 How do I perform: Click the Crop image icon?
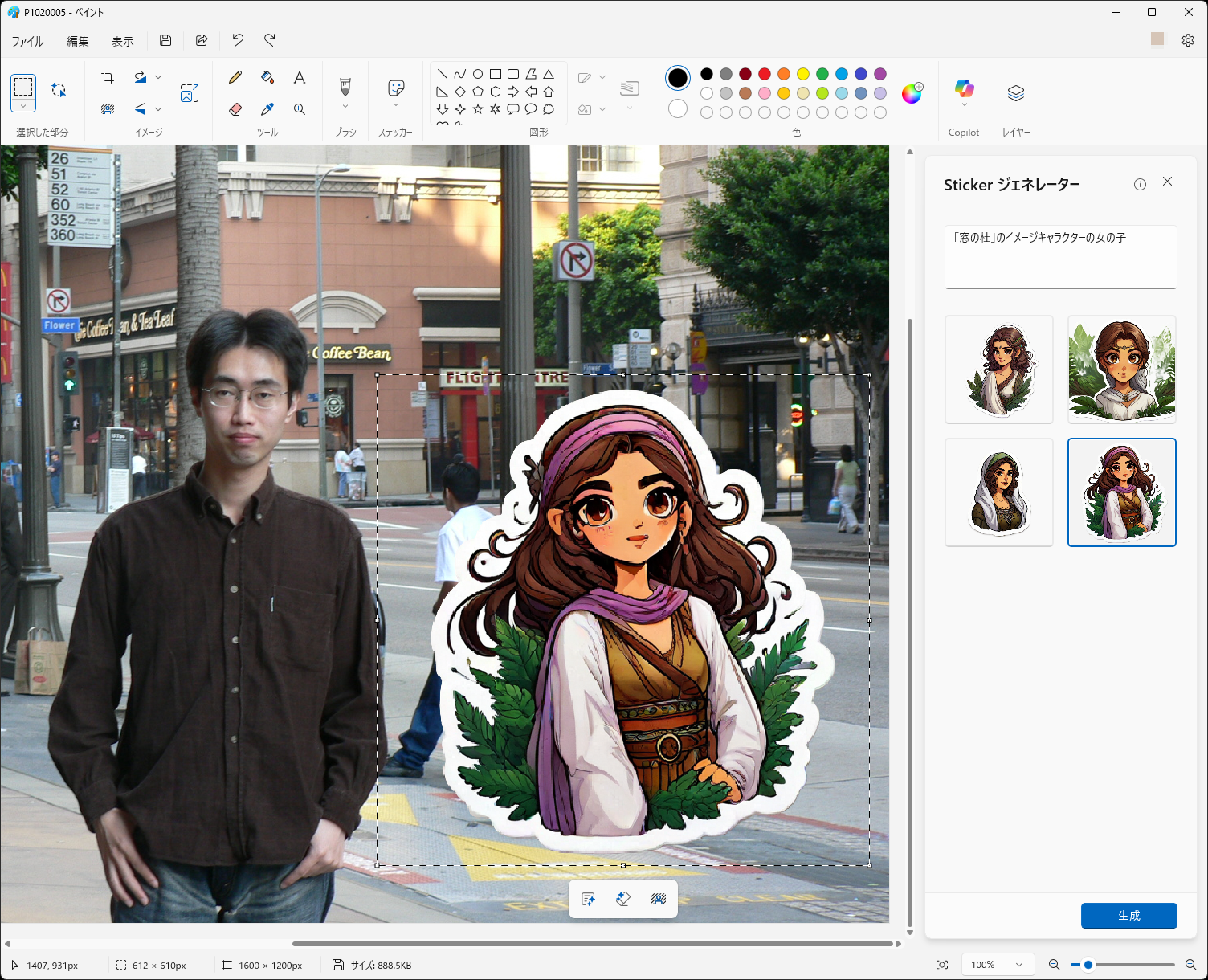108,77
